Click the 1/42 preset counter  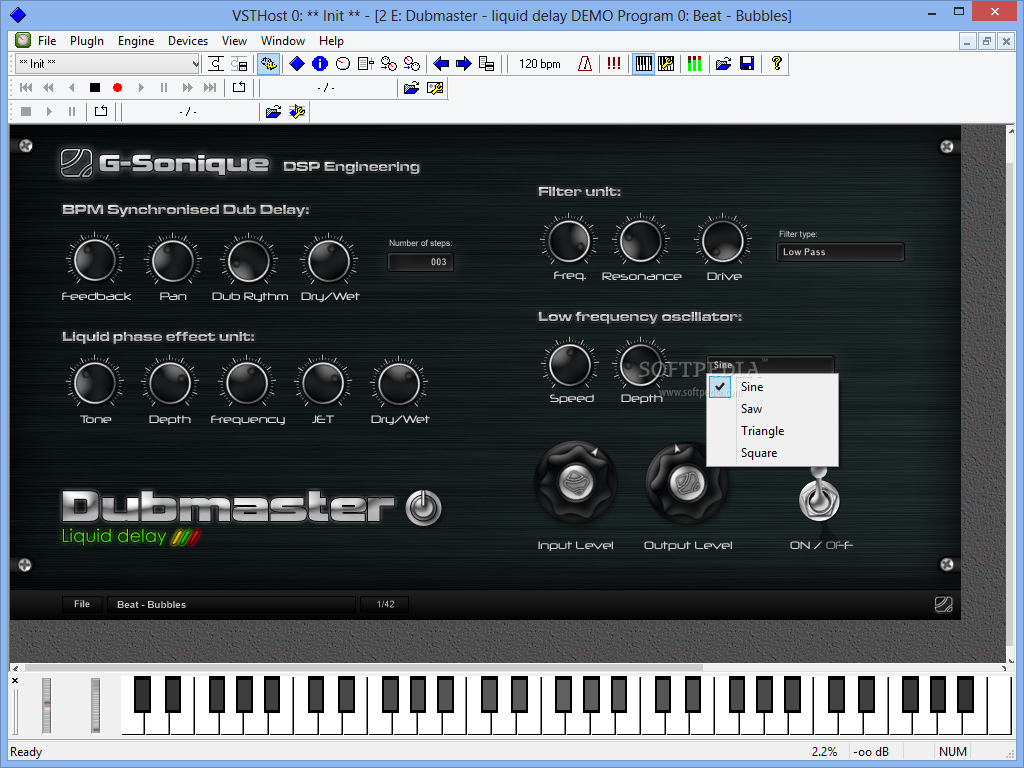[x=385, y=605]
